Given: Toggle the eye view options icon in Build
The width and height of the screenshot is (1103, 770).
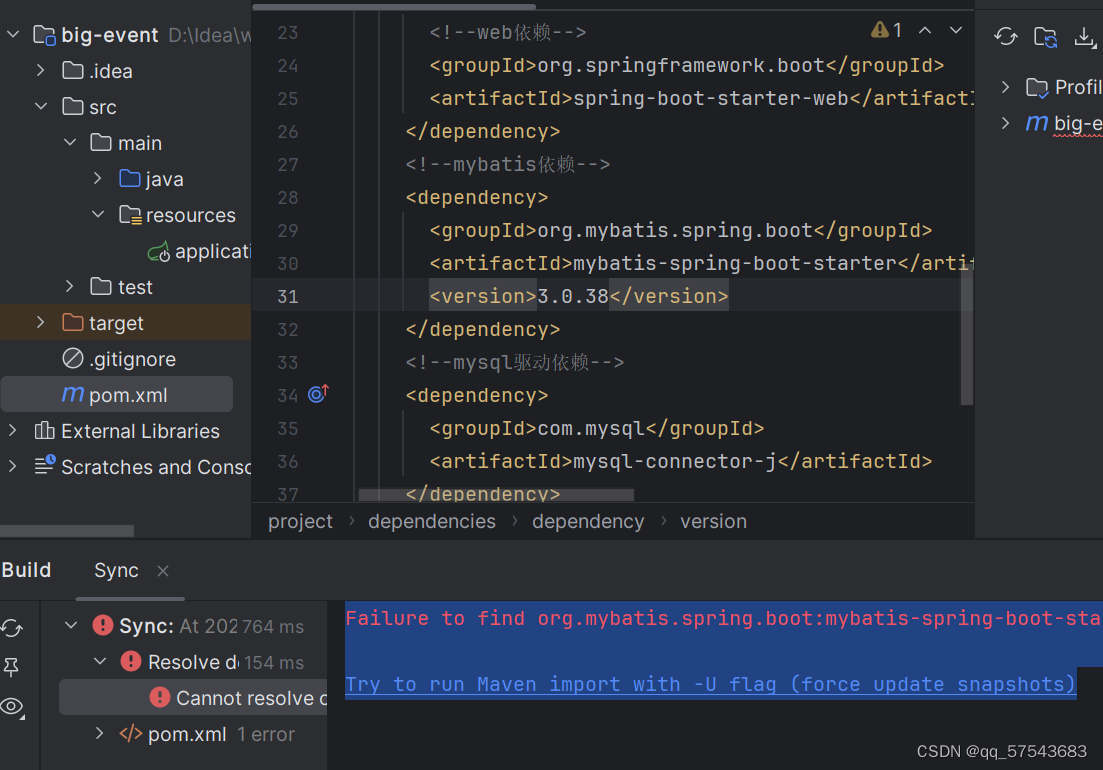Looking at the screenshot, I should (12, 706).
